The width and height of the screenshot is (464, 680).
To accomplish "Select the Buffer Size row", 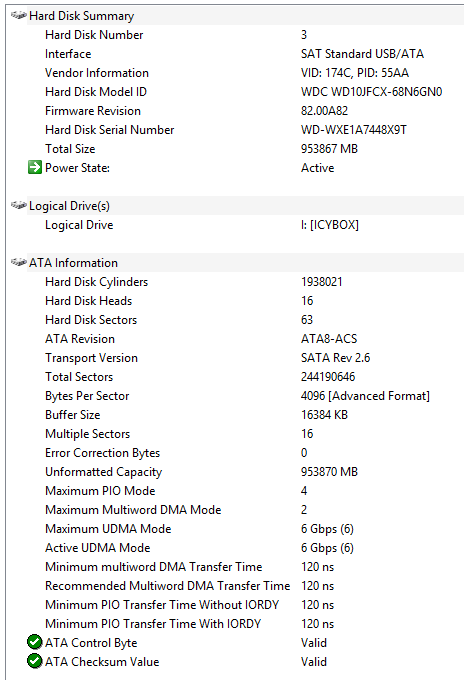I will pos(245,415).
